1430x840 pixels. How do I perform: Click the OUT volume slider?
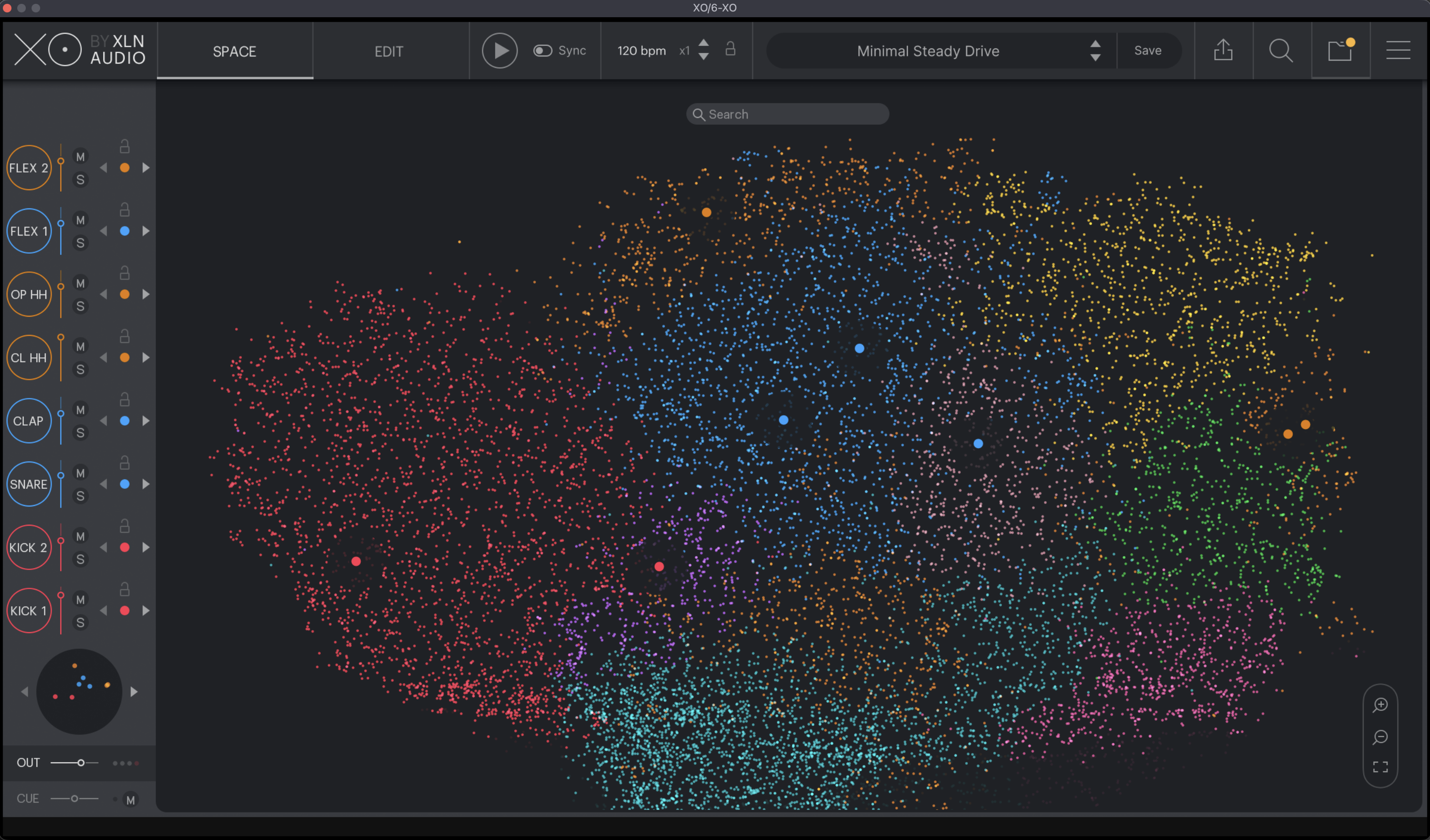(x=81, y=763)
